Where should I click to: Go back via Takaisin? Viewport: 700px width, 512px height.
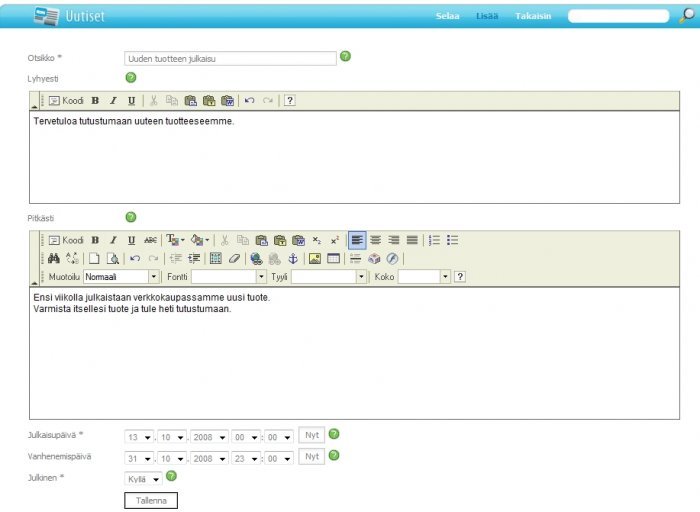(533, 16)
